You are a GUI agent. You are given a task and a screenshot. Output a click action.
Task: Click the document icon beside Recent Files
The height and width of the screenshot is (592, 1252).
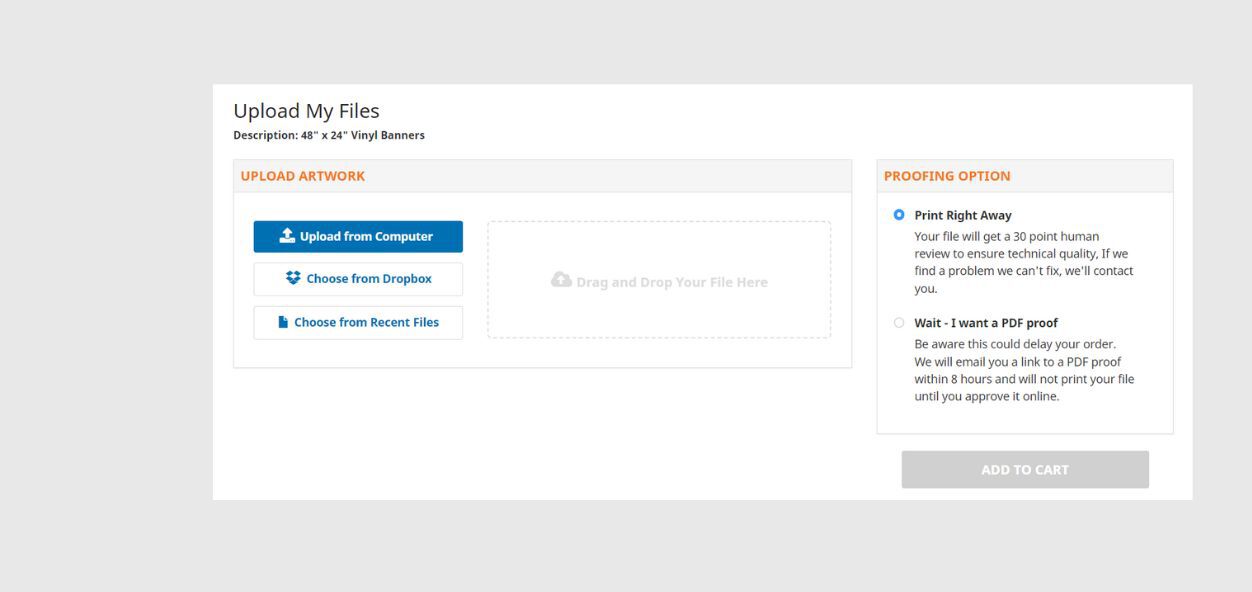coord(283,322)
